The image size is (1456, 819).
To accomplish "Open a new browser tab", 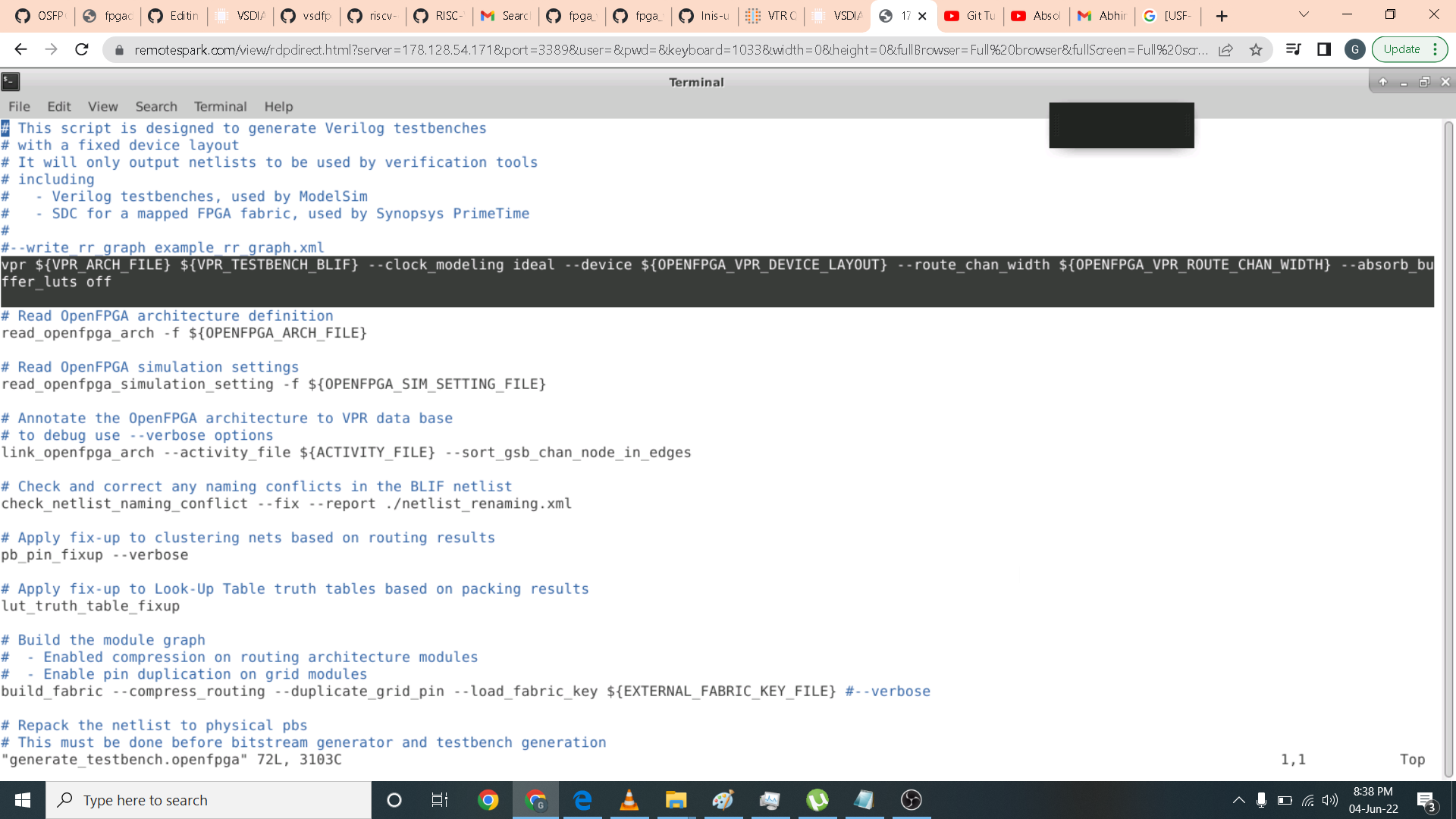I will (x=1222, y=16).
